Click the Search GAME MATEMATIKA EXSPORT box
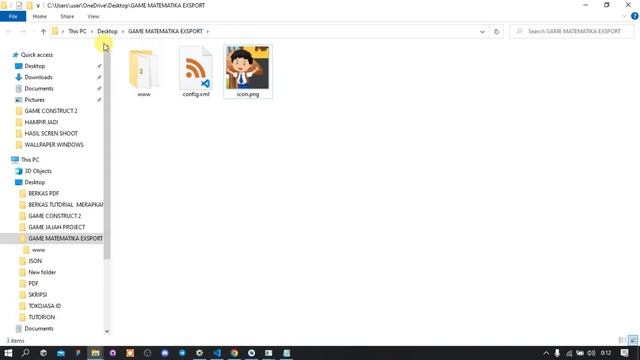The image size is (640, 360). (x=571, y=31)
